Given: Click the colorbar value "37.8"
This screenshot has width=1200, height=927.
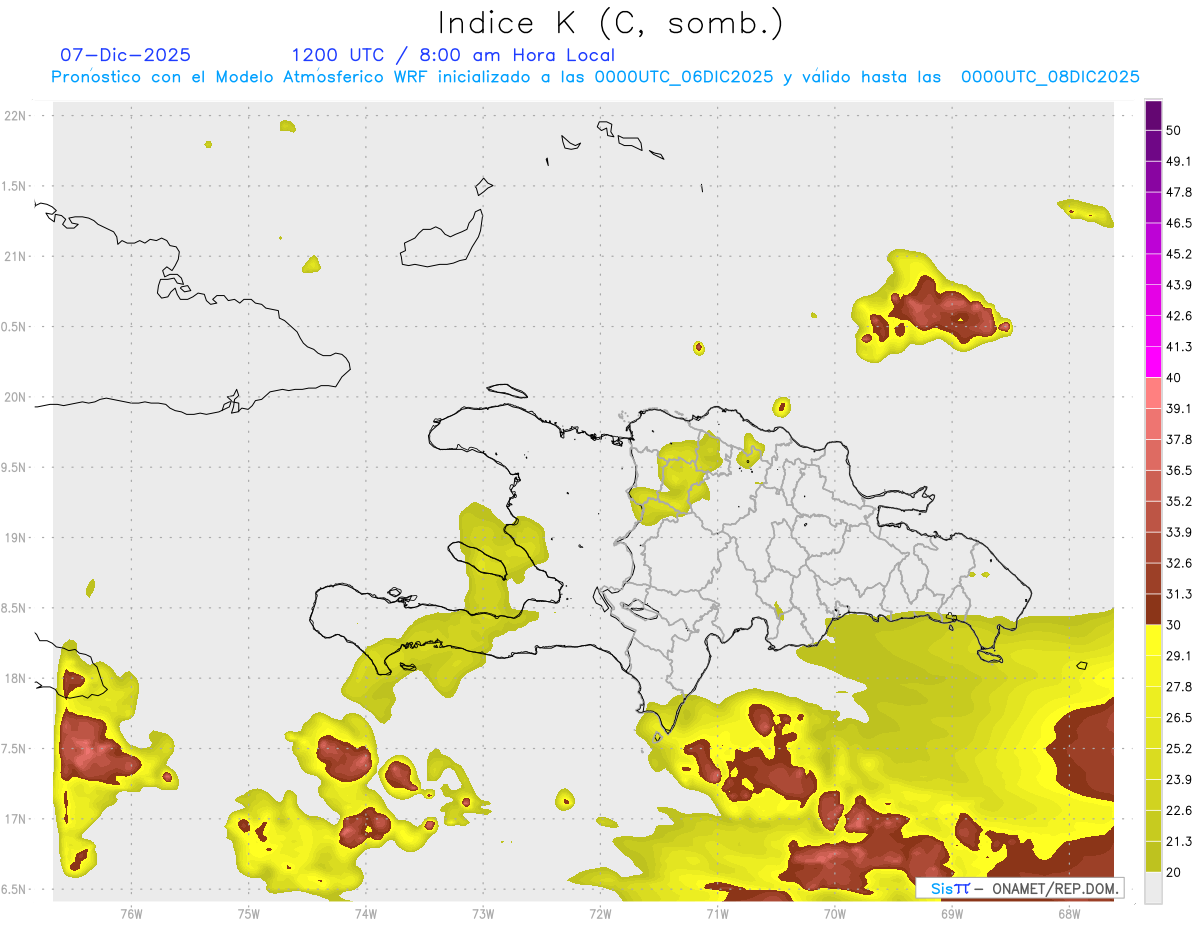Looking at the screenshot, I should 1179,439.
